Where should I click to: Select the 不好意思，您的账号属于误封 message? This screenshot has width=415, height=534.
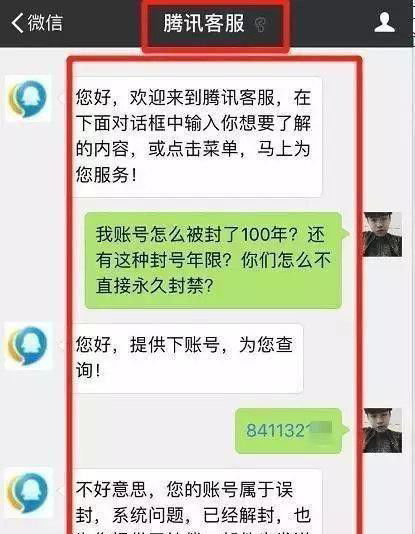pyautogui.click(x=197, y=501)
